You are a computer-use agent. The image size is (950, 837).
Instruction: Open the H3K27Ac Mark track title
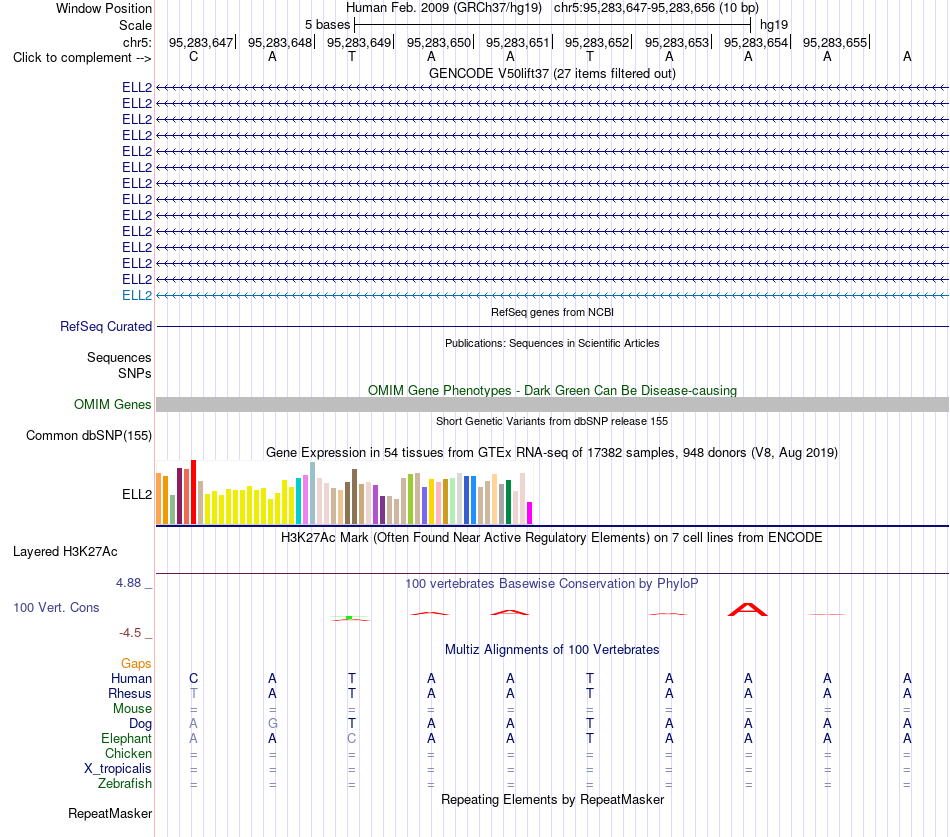552,538
